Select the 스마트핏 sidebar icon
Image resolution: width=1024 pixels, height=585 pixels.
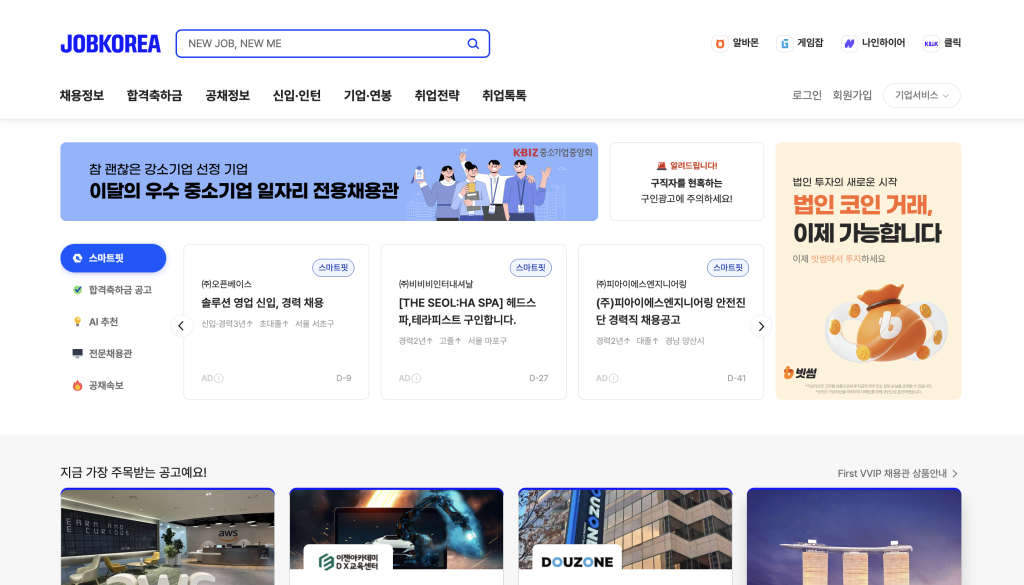tap(77, 258)
